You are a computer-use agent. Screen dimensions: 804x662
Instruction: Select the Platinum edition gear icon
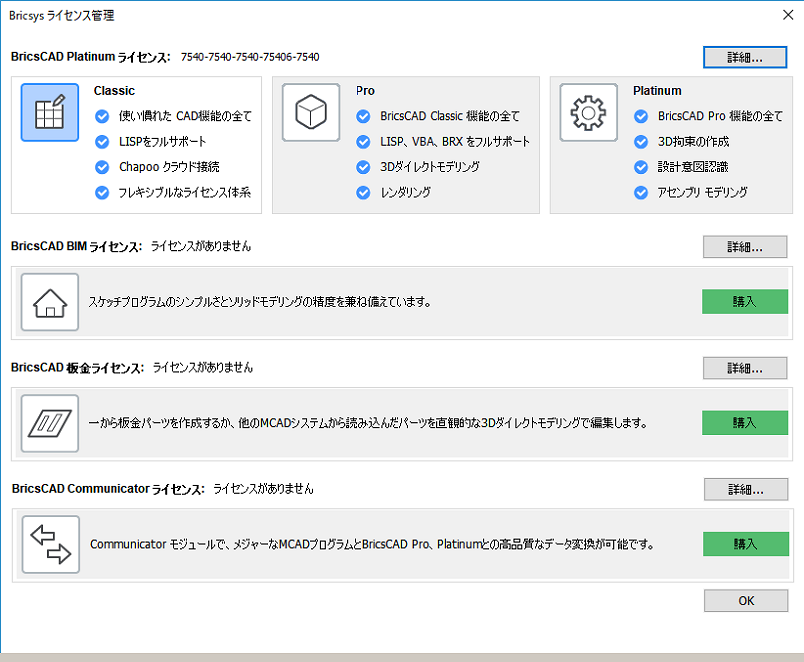tap(589, 112)
